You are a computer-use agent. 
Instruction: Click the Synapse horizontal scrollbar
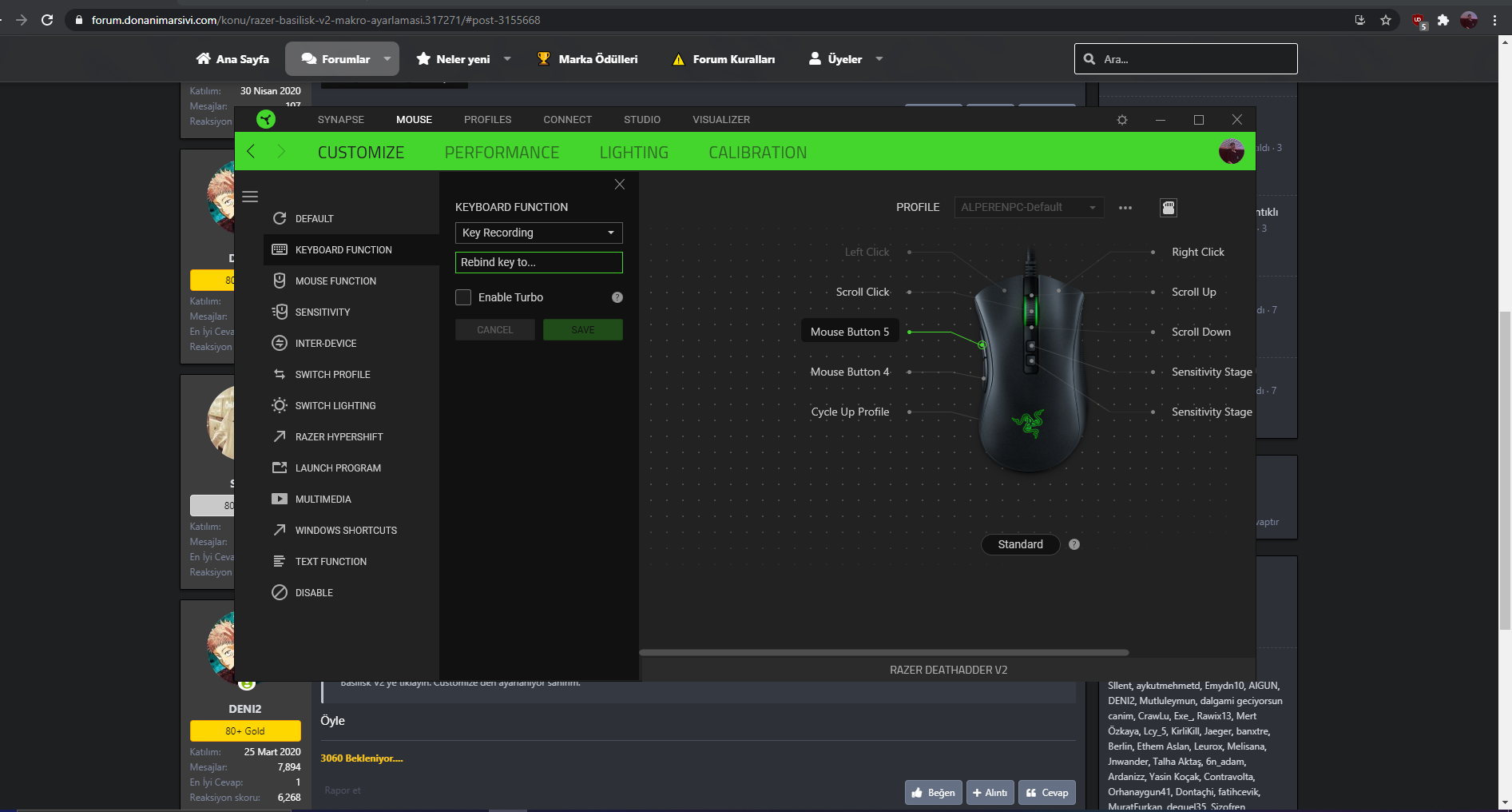[x=884, y=652]
